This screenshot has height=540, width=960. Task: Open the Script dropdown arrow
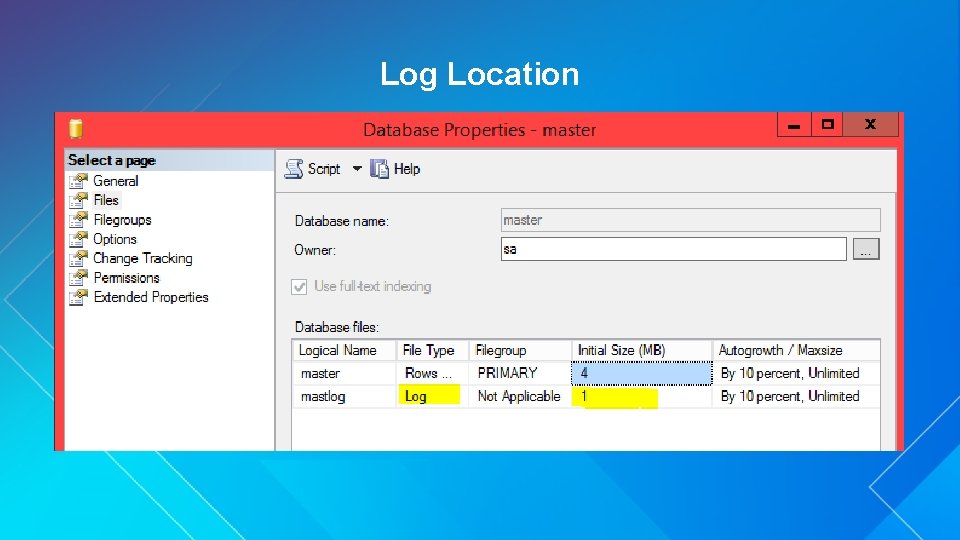pos(357,168)
